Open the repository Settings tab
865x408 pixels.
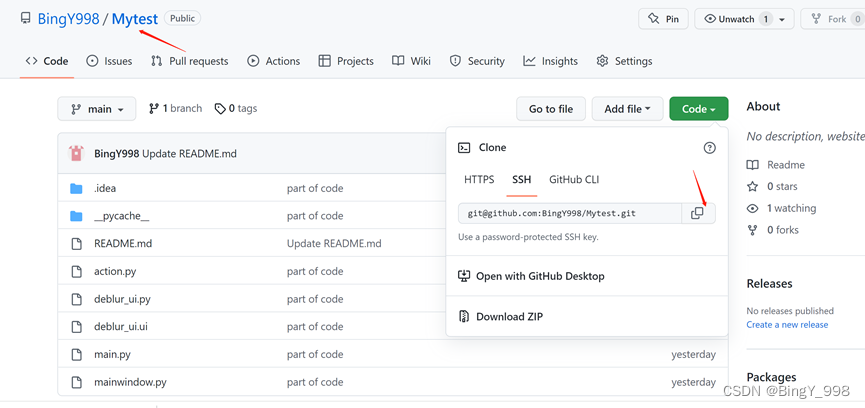624,61
